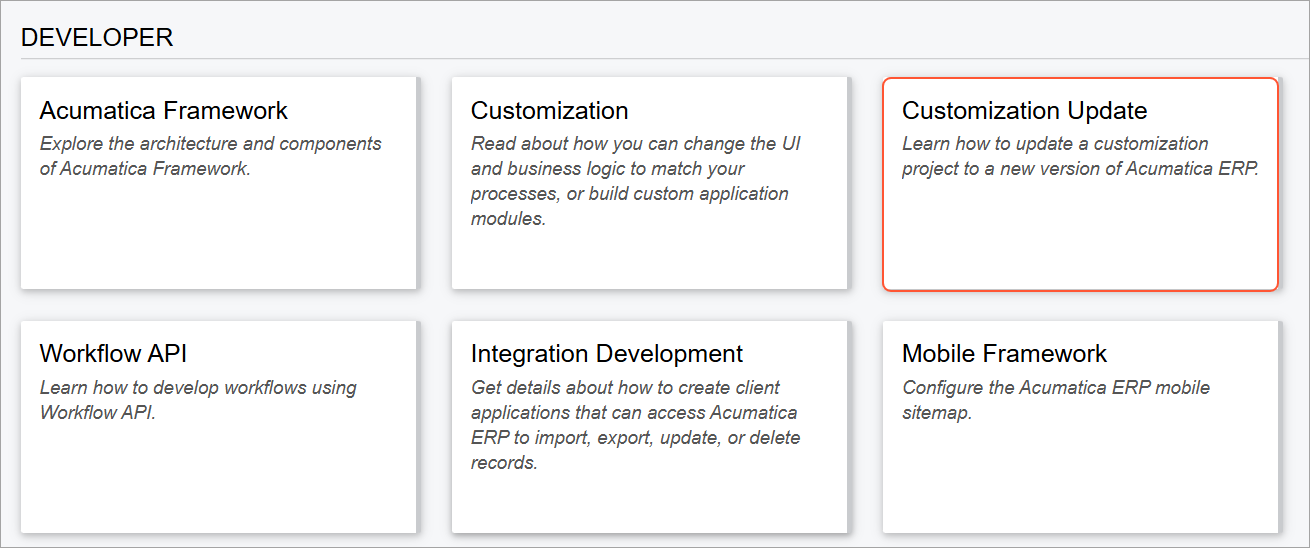
Task: Click blank area inside highlighted Customization Update card
Action: coord(1080,240)
